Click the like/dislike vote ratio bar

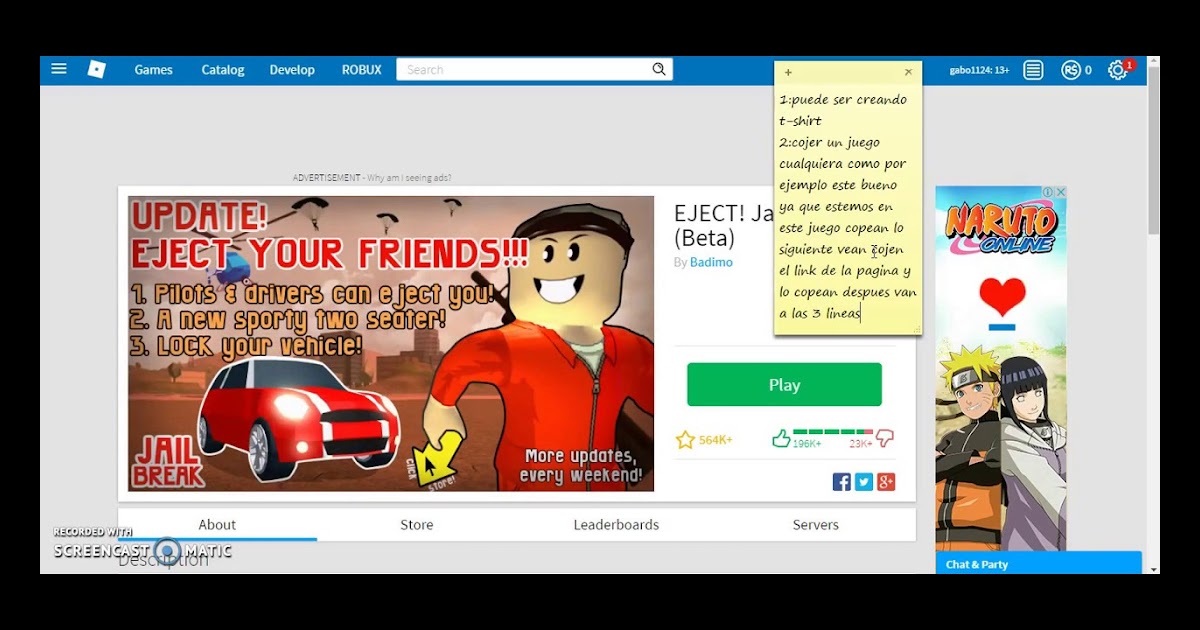coord(833,432)
